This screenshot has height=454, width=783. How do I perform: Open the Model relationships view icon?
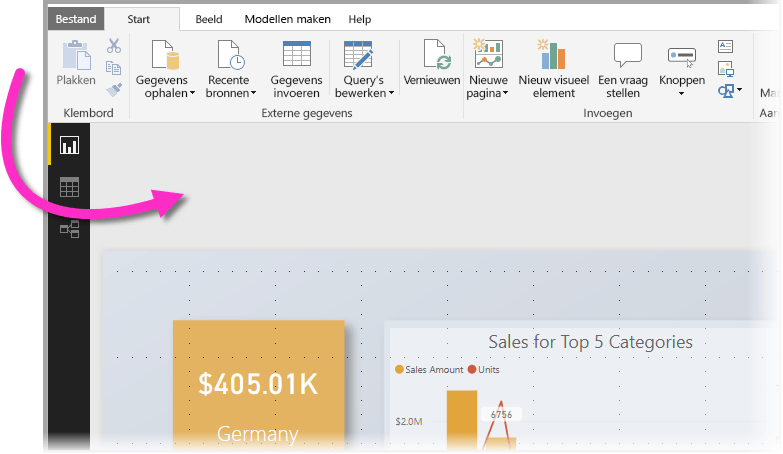coord(69,229)
